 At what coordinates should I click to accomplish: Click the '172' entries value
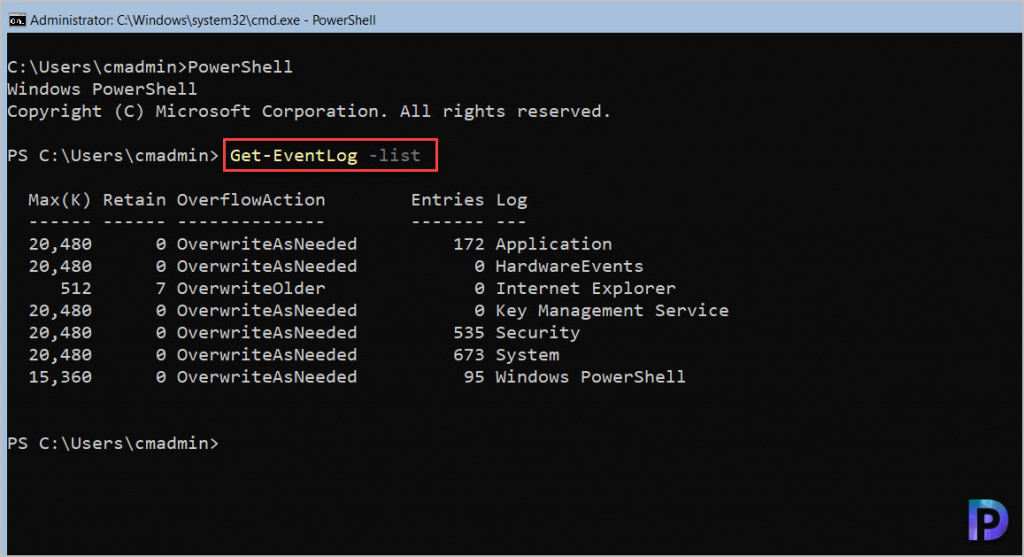(469, 244)
